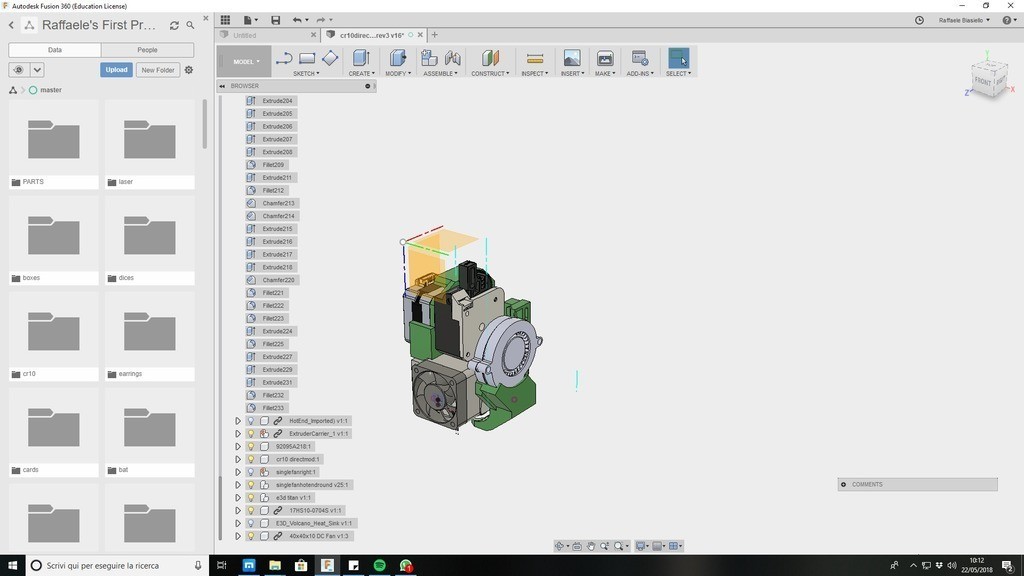The width and height of the screenshot is (1024, 576).
Task: Open Raffaele Biasiello account dropdown
Action: pyautogui.click(x=965, y=20)
